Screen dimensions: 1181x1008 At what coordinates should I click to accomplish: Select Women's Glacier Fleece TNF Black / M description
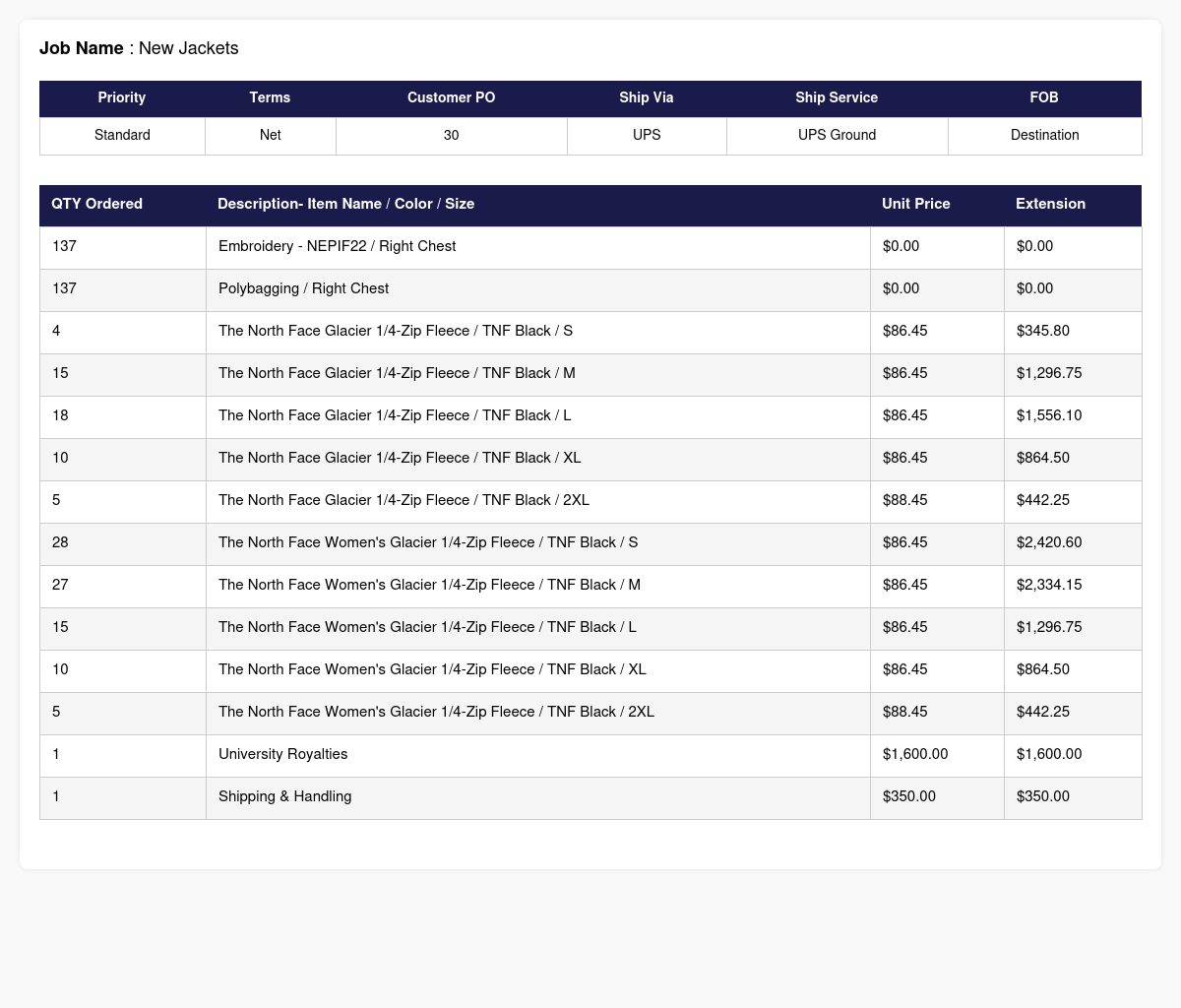click(x=429, y=585)
